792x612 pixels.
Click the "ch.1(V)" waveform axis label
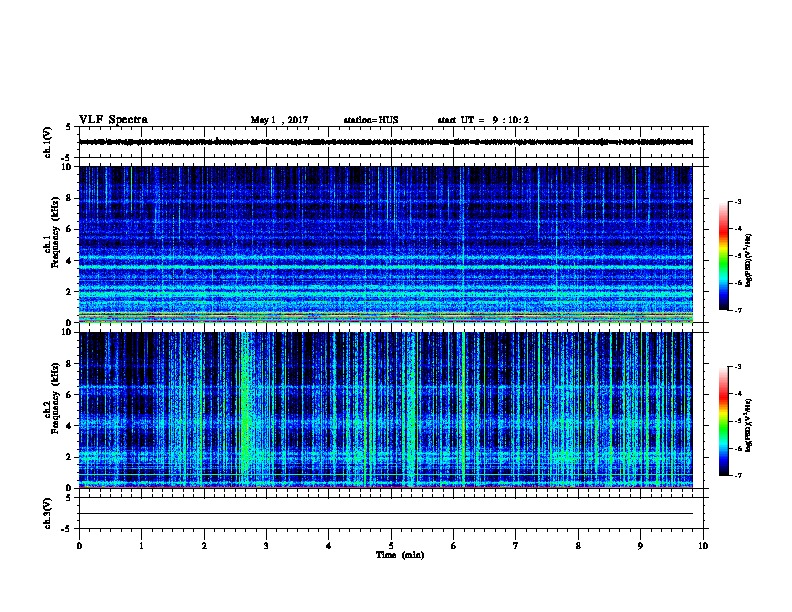pos(47,142)
